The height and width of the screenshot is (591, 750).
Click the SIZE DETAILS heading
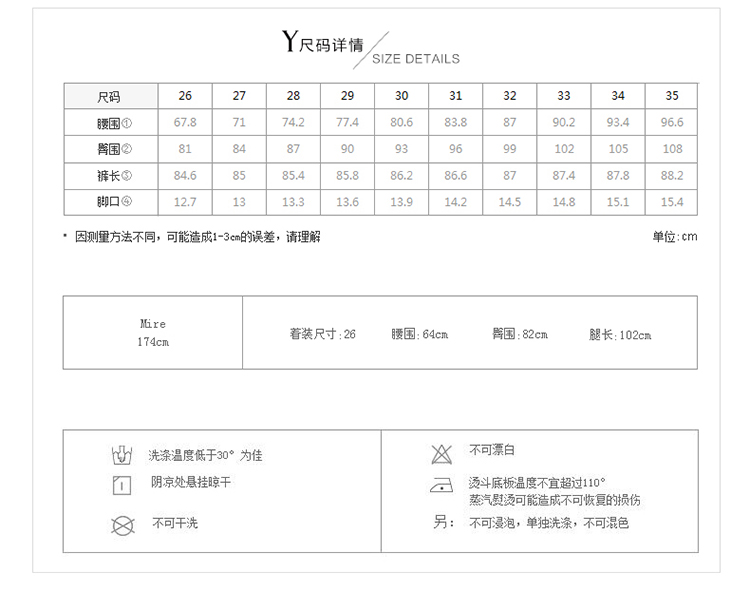pyautogui.click(x=416, y=59)
